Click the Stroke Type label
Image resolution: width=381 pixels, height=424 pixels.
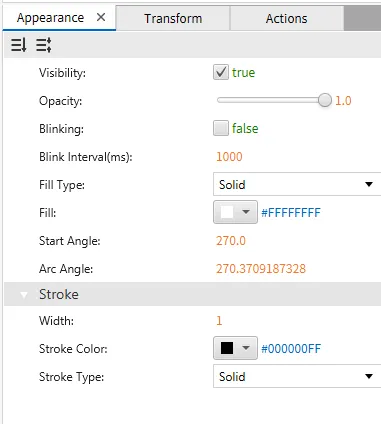[72, 377]
